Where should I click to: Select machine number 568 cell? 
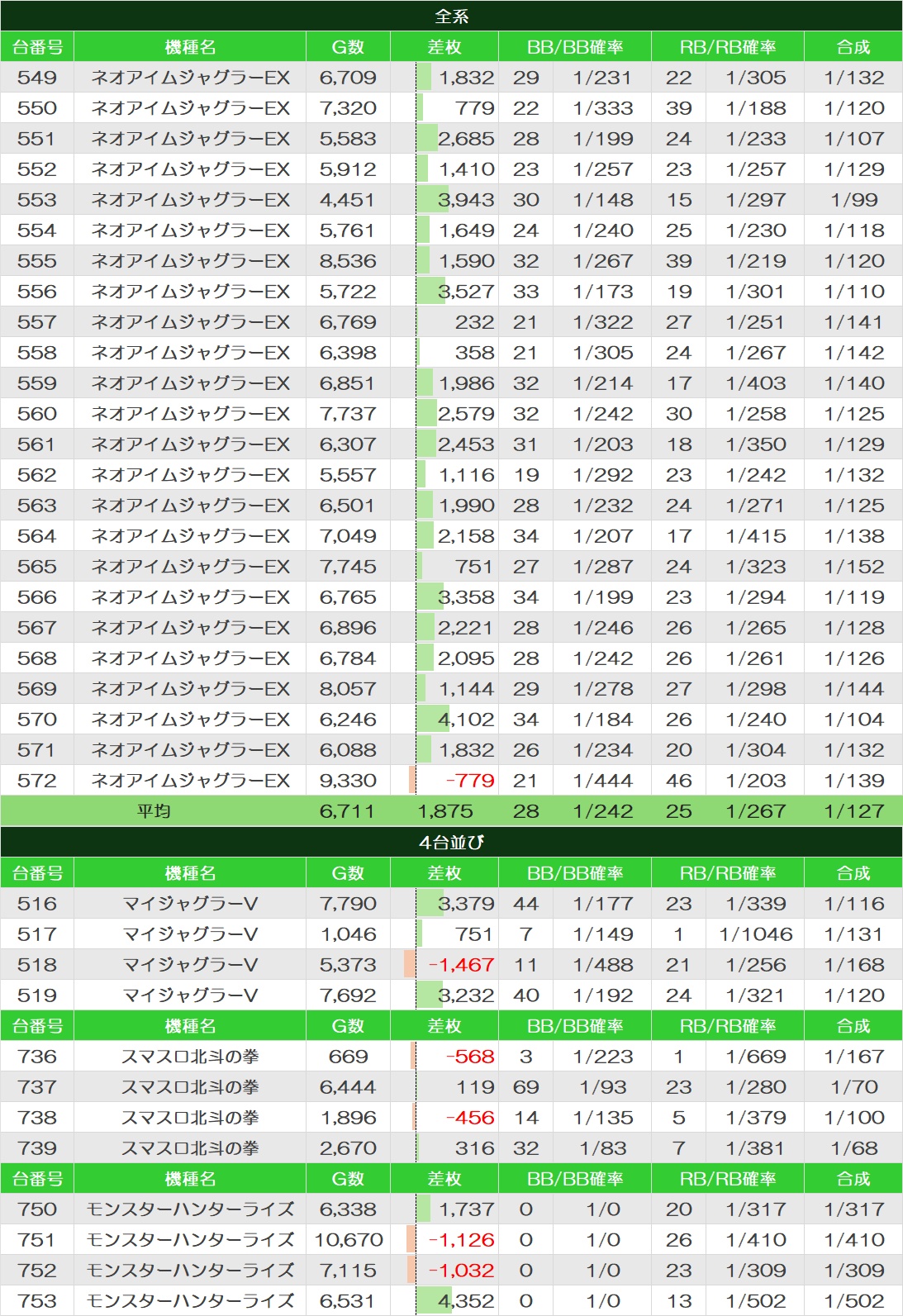pos(37,658)
